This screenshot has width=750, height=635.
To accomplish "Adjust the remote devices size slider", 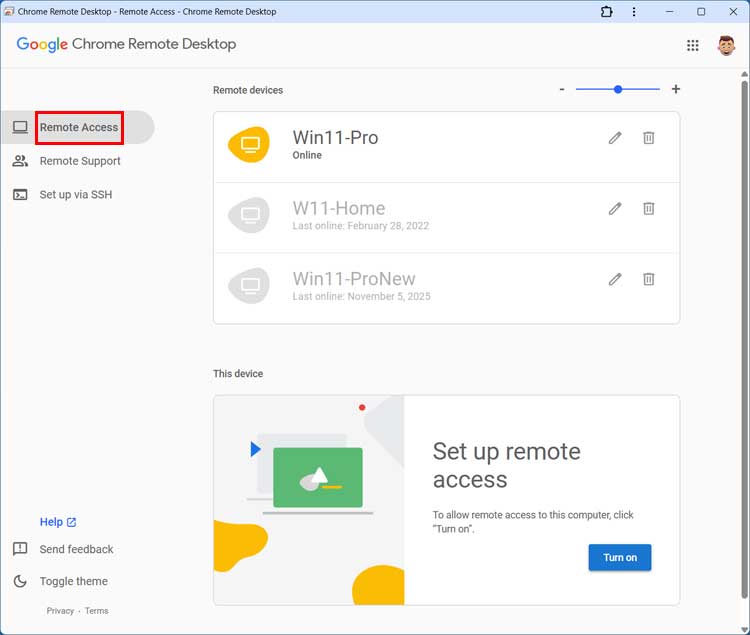I will 618,89.
